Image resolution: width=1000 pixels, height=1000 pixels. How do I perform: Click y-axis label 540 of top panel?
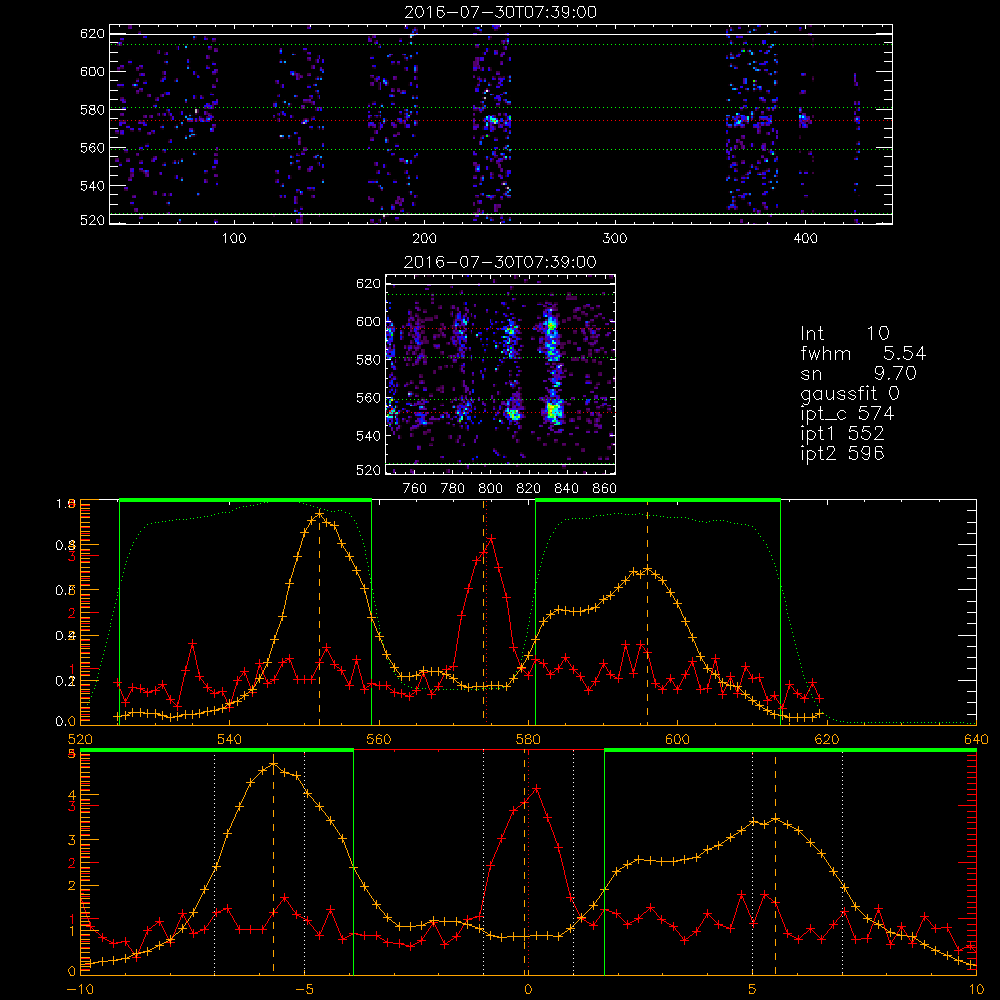point(92,186)
